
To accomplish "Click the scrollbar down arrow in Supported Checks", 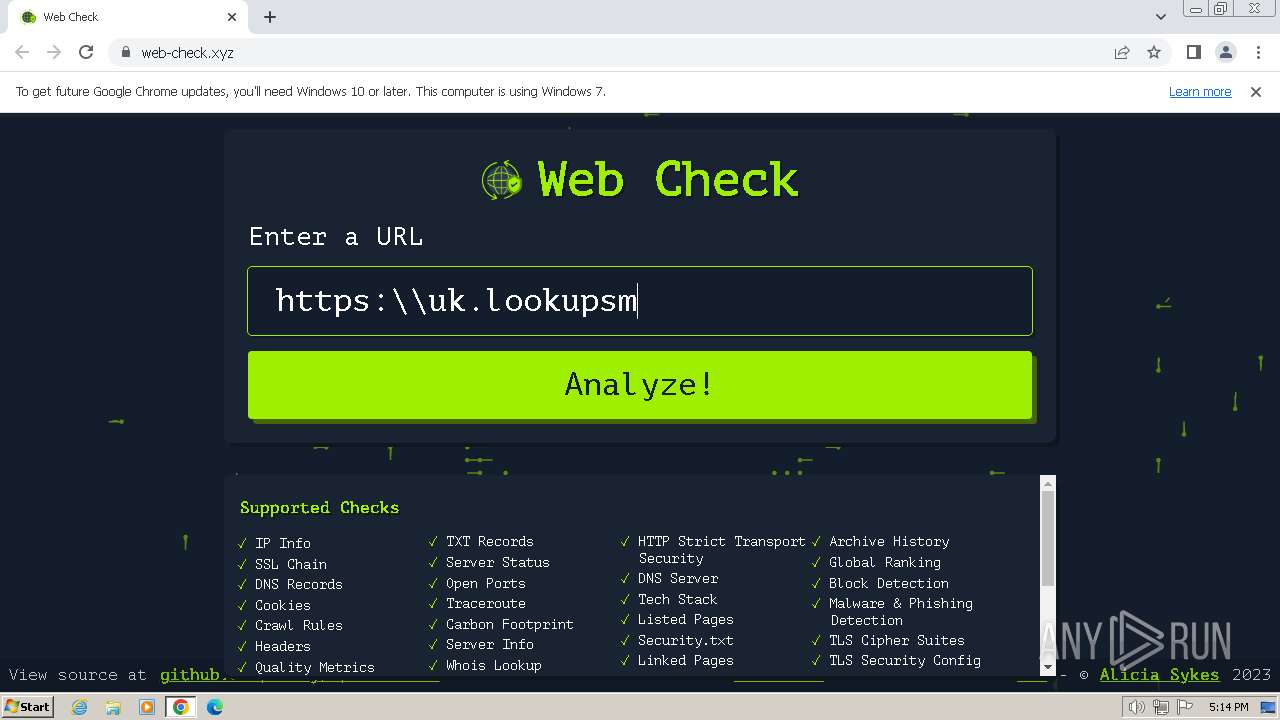I will click(x=1048, y=666).
